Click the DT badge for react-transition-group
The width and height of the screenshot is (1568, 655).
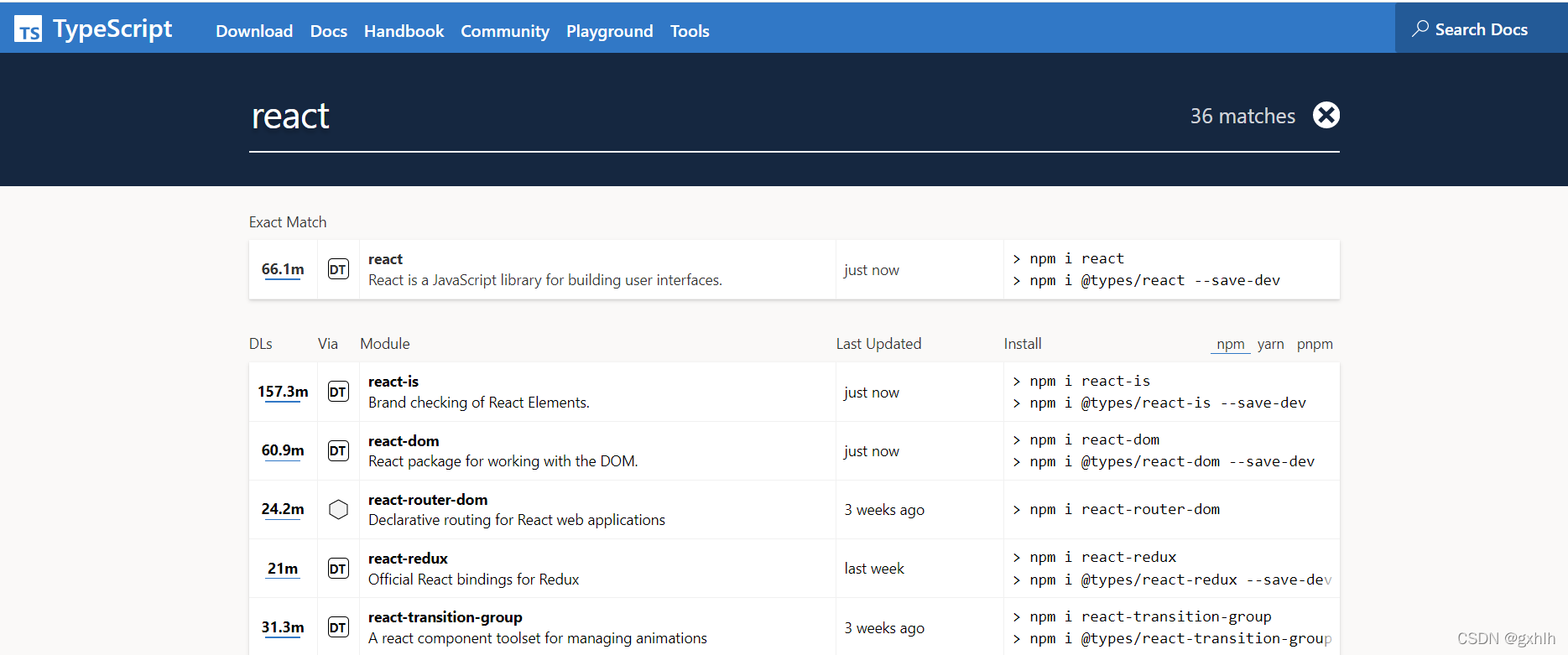tap(338, 627)
